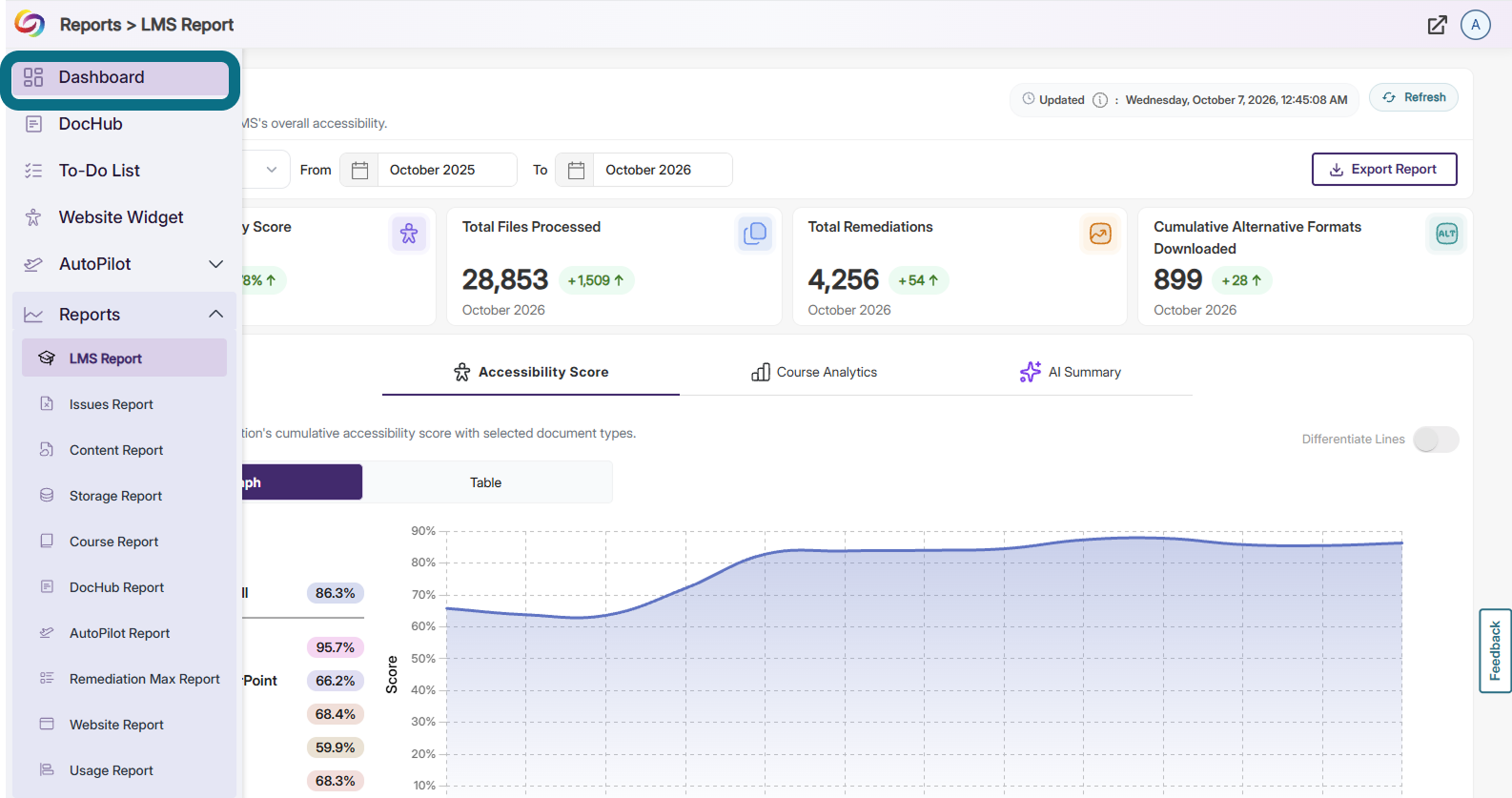This screenshot has height=798, width=1512.
Task: Click the 86.3% score badge
Action: (x=336, y=593)
